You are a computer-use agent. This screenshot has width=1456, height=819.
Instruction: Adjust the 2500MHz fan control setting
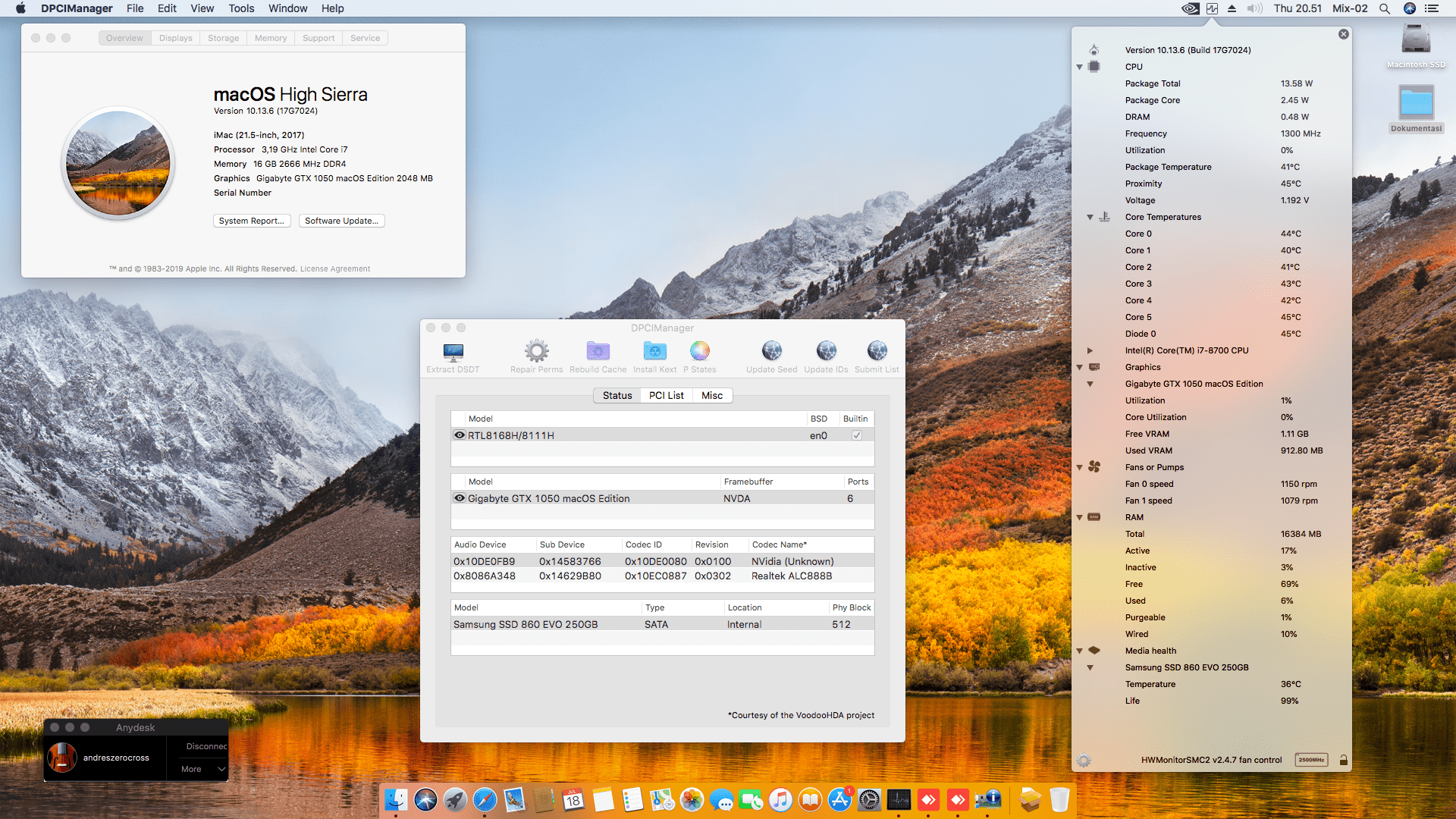1311,759
